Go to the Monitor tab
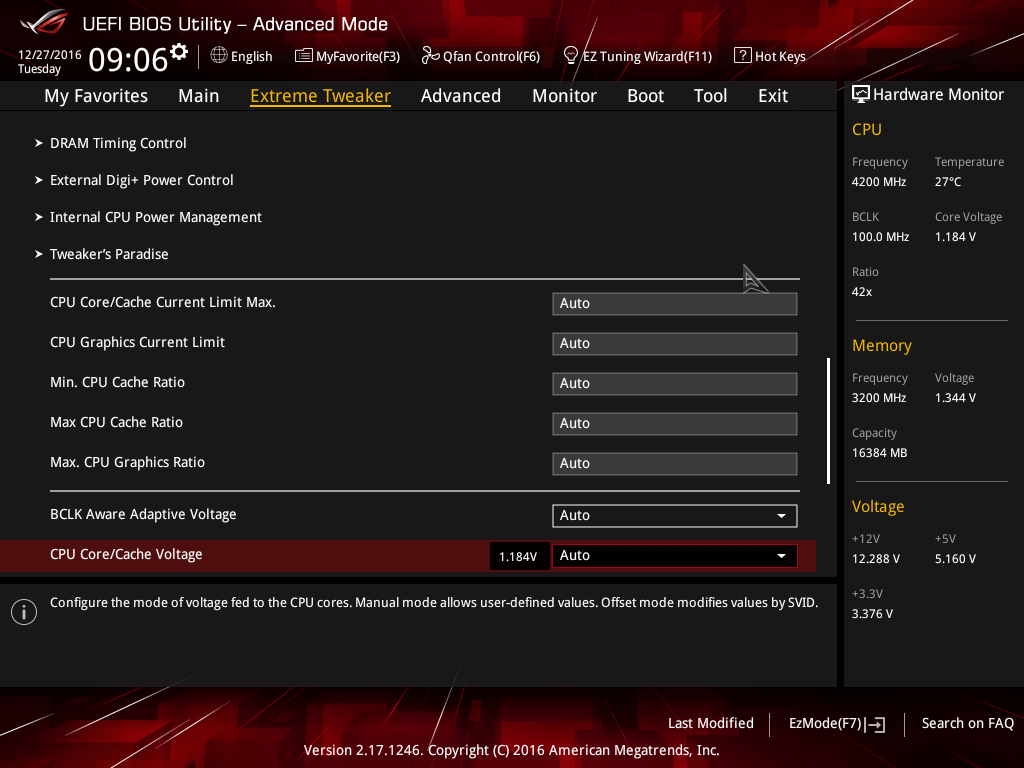The height and width of the screenshot is (768, 1024). [x=564, y=96]
